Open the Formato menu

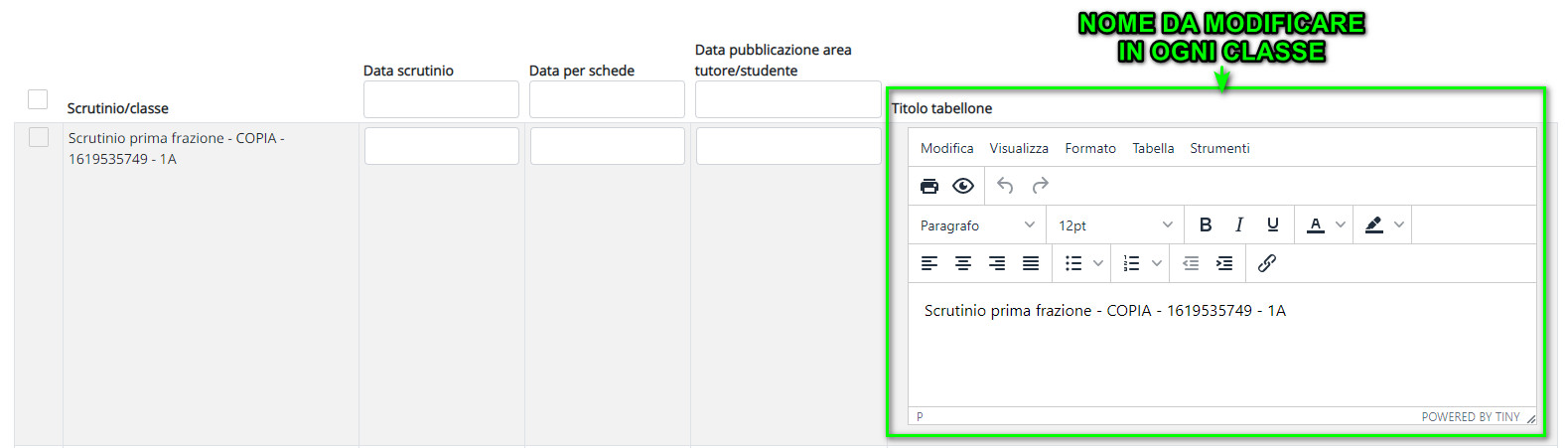click(1090, 148)
